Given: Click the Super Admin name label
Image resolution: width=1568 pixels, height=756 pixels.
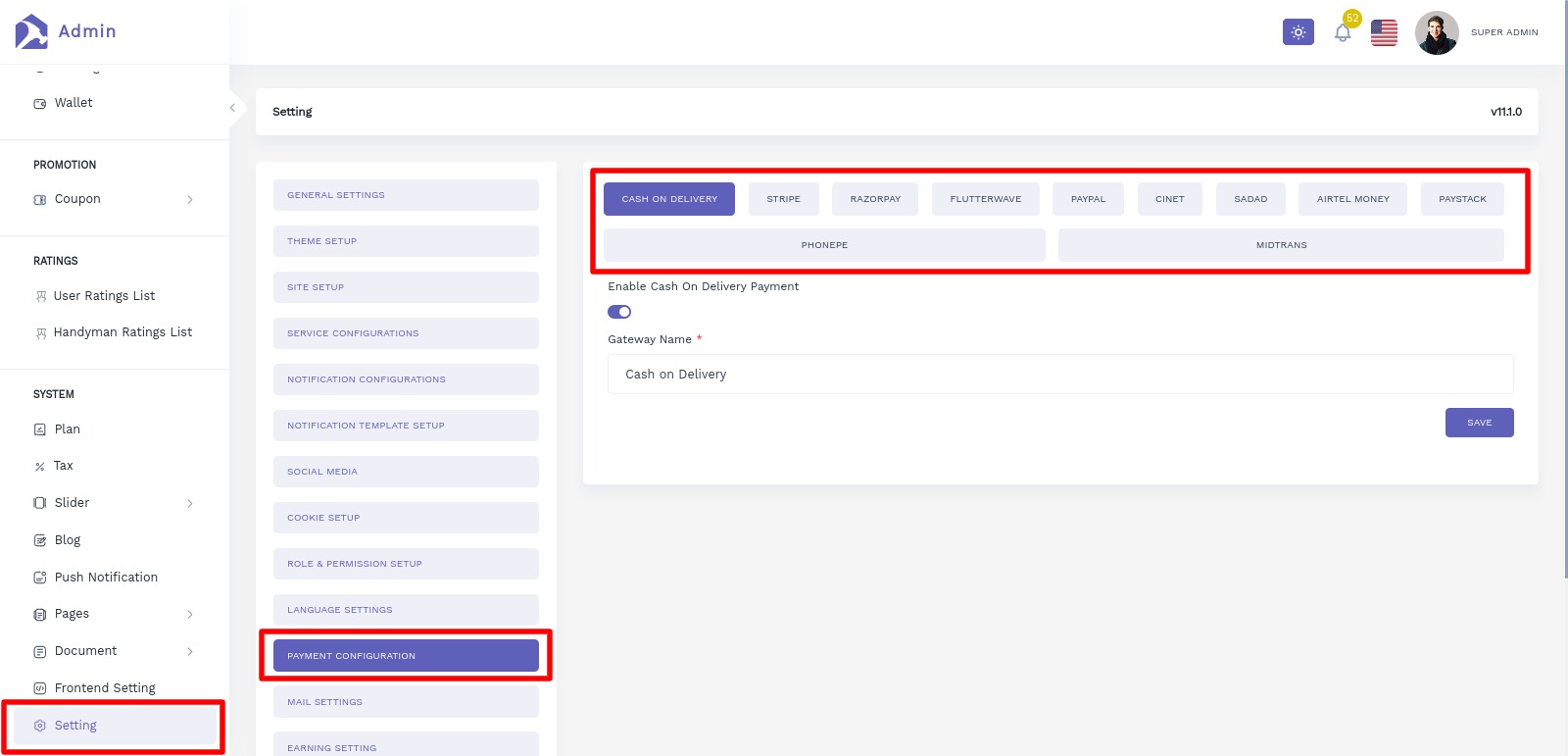Looking at the screenshot, I should [x=1504, y=32].
